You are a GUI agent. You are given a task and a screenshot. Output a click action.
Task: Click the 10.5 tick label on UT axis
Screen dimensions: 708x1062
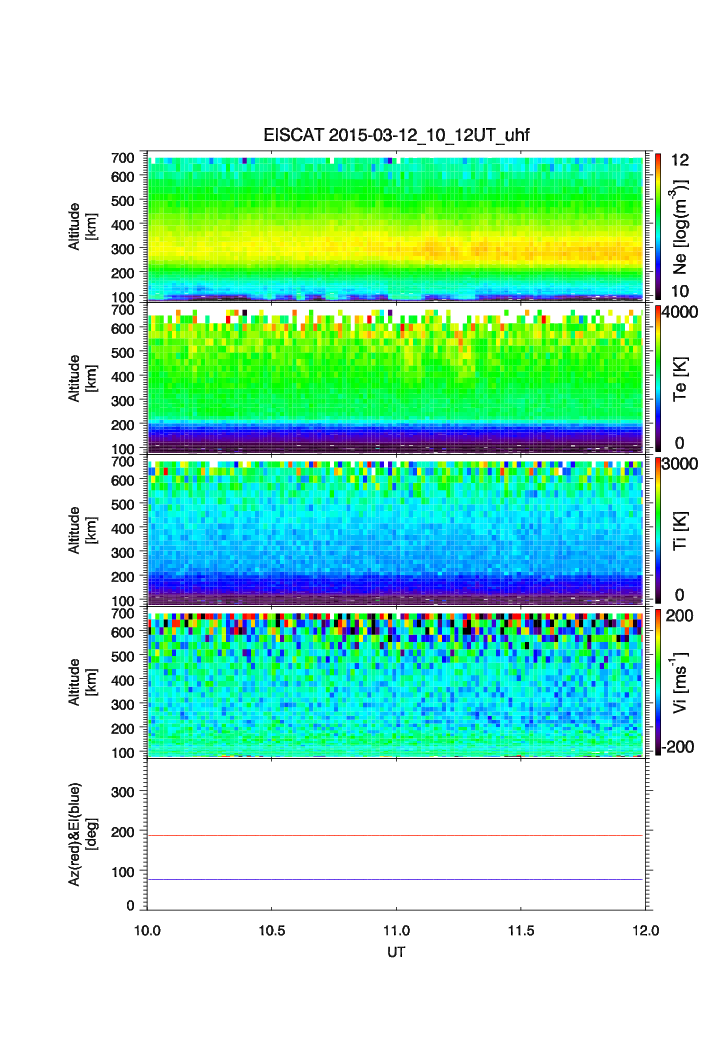pos(272,930)
